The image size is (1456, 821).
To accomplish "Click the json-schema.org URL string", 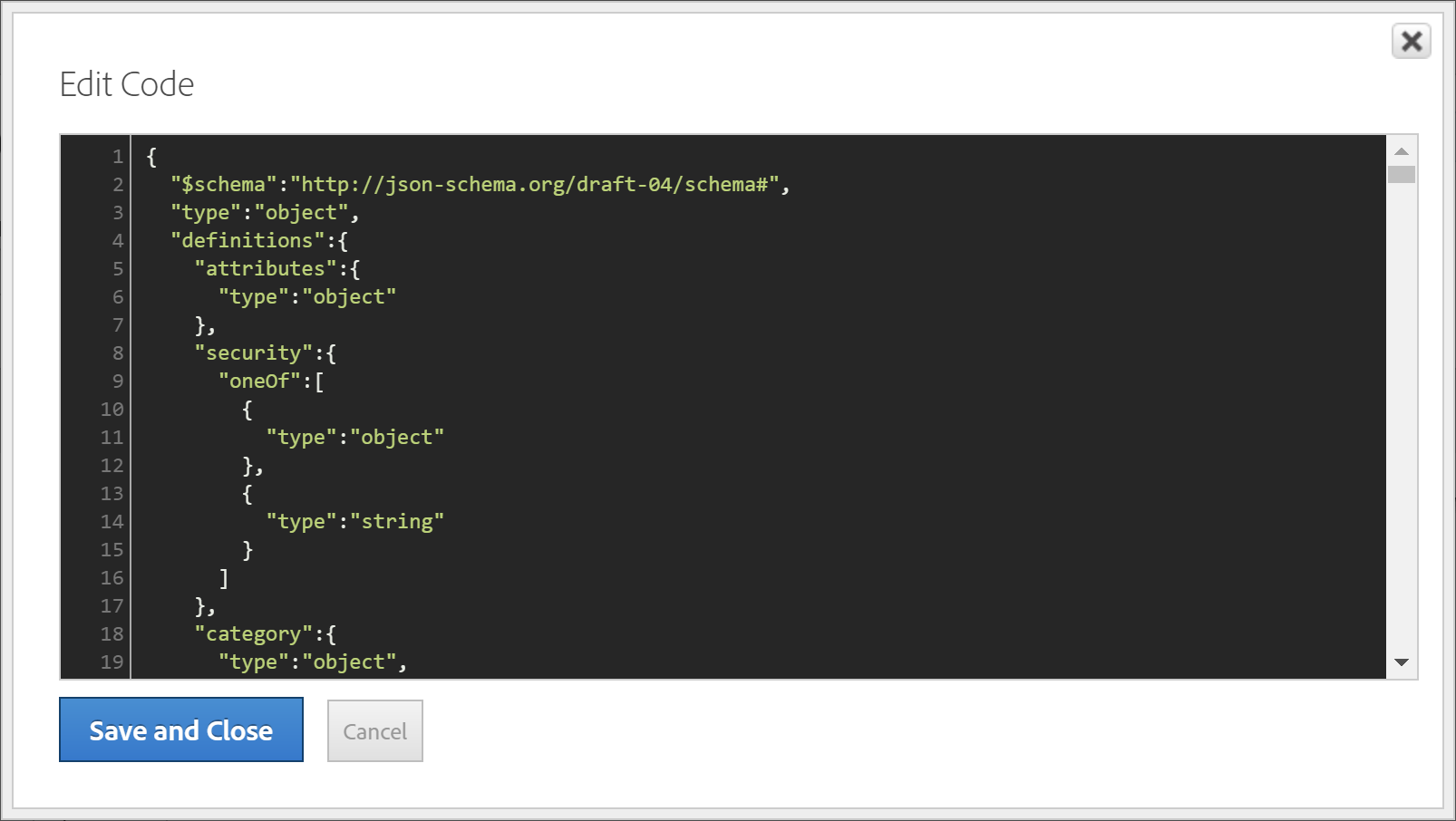I will 535,185.
